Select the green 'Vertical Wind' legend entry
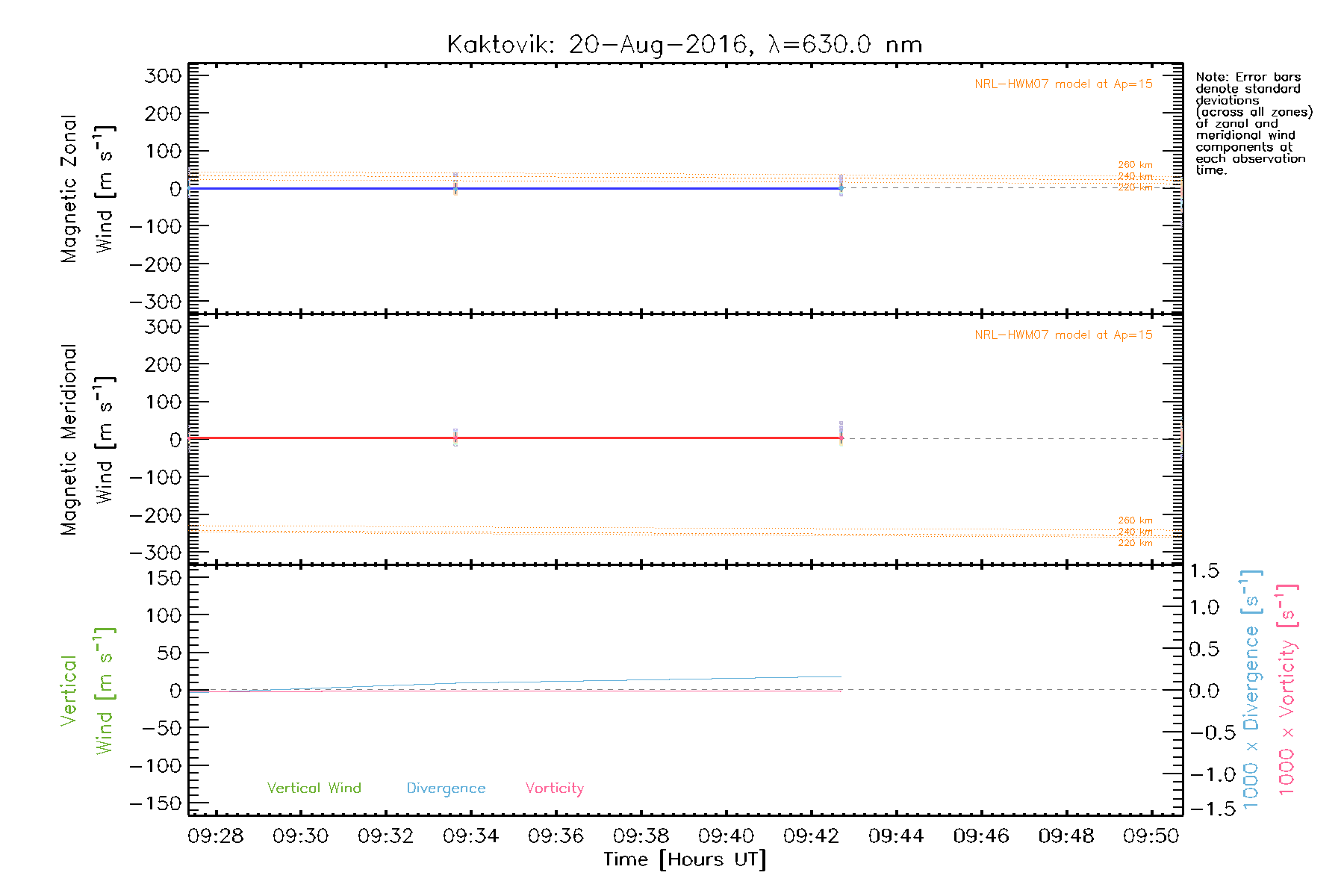This screenshot has width=1344, height=896. coord(314,788)
